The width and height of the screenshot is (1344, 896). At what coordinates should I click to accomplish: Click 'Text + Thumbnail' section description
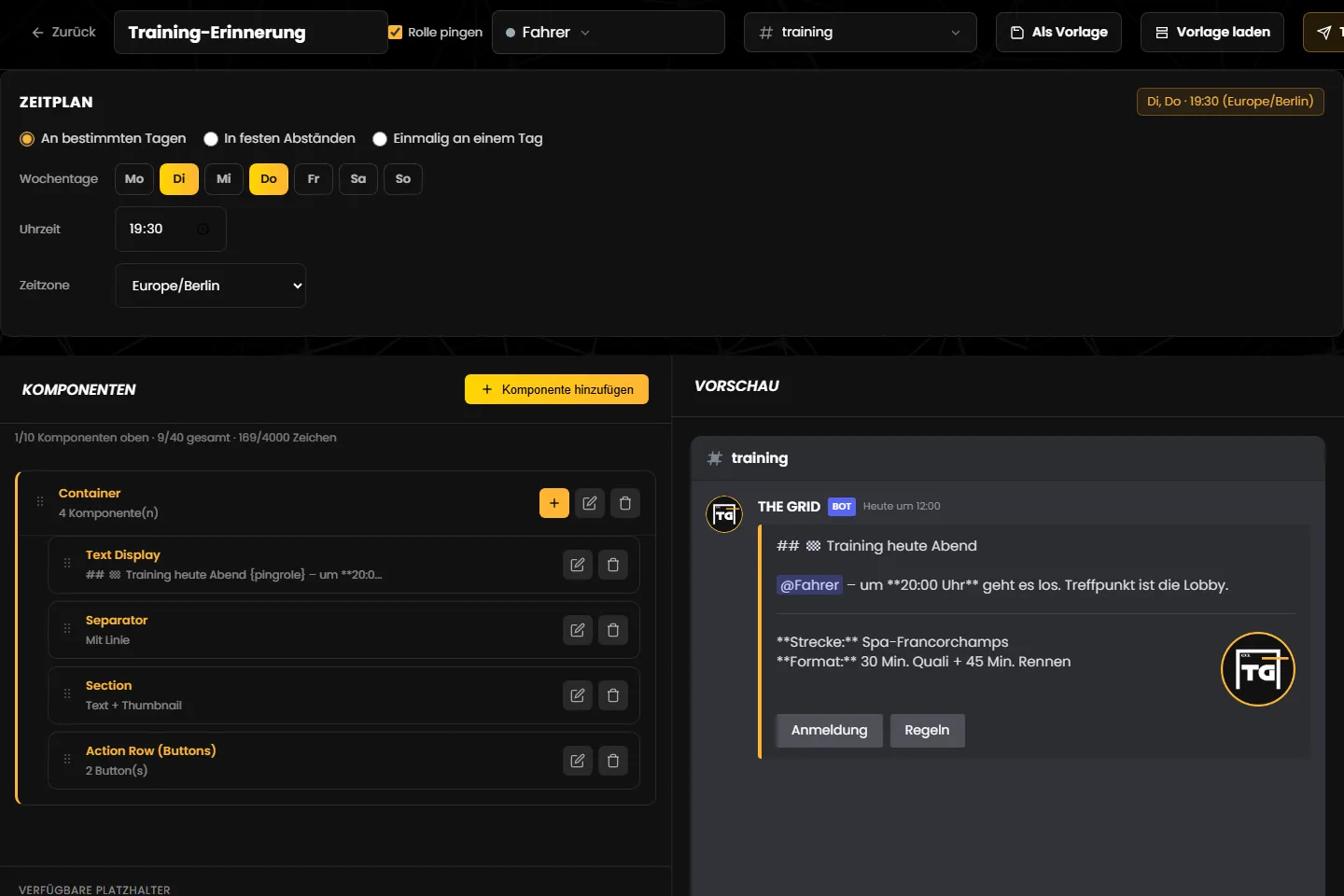pos(133,705)
